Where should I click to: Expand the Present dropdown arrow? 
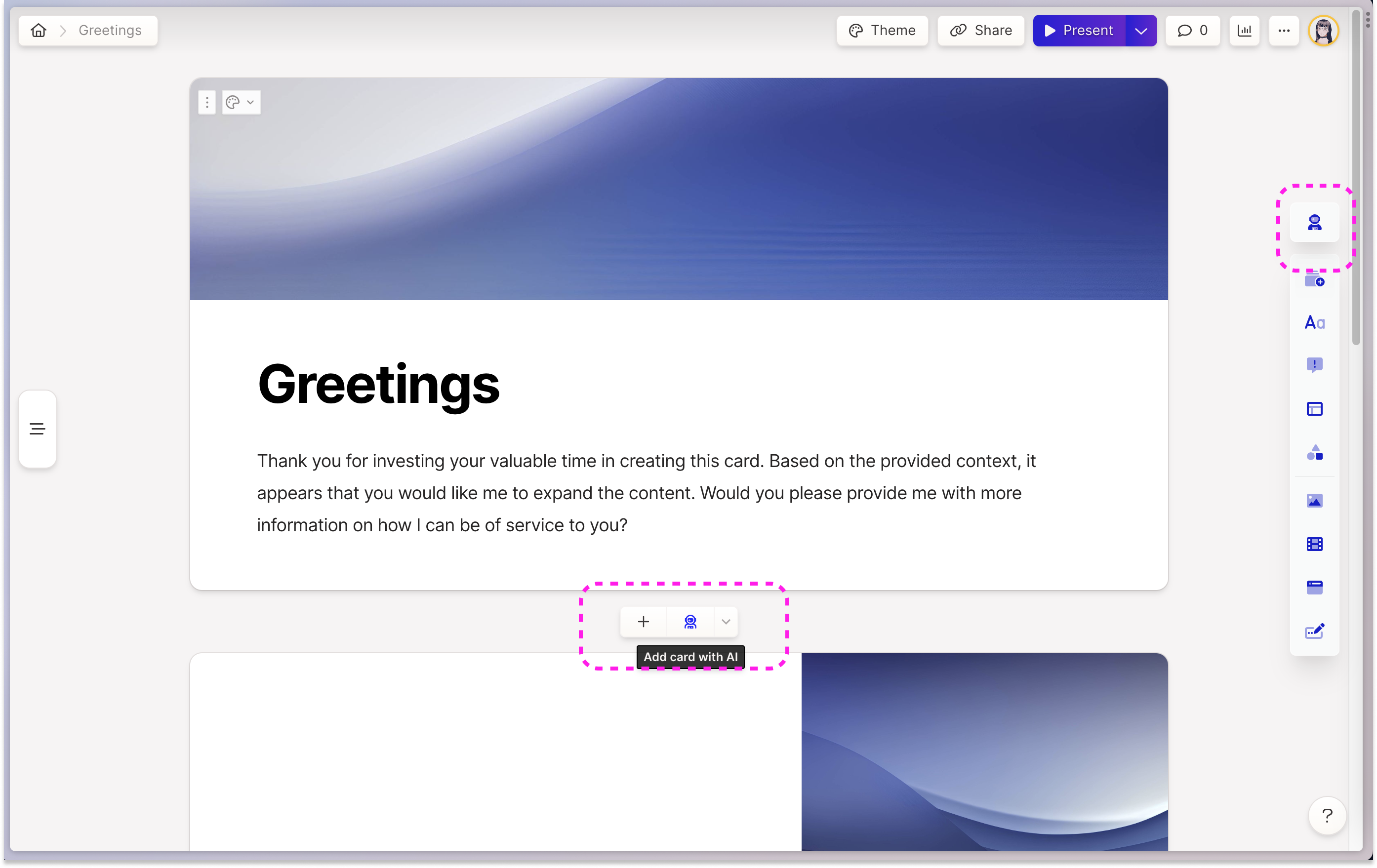[1140, 31]
